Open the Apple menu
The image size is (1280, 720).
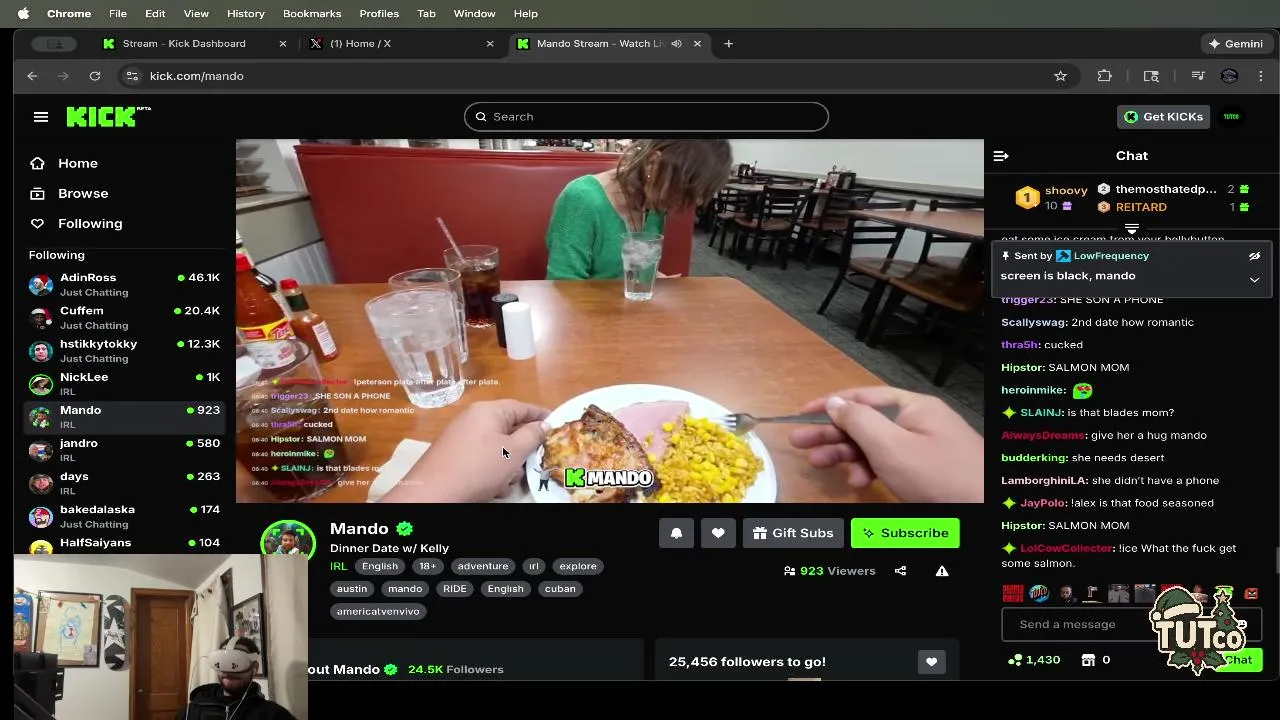pyautogui.click(x=23, y=13)
